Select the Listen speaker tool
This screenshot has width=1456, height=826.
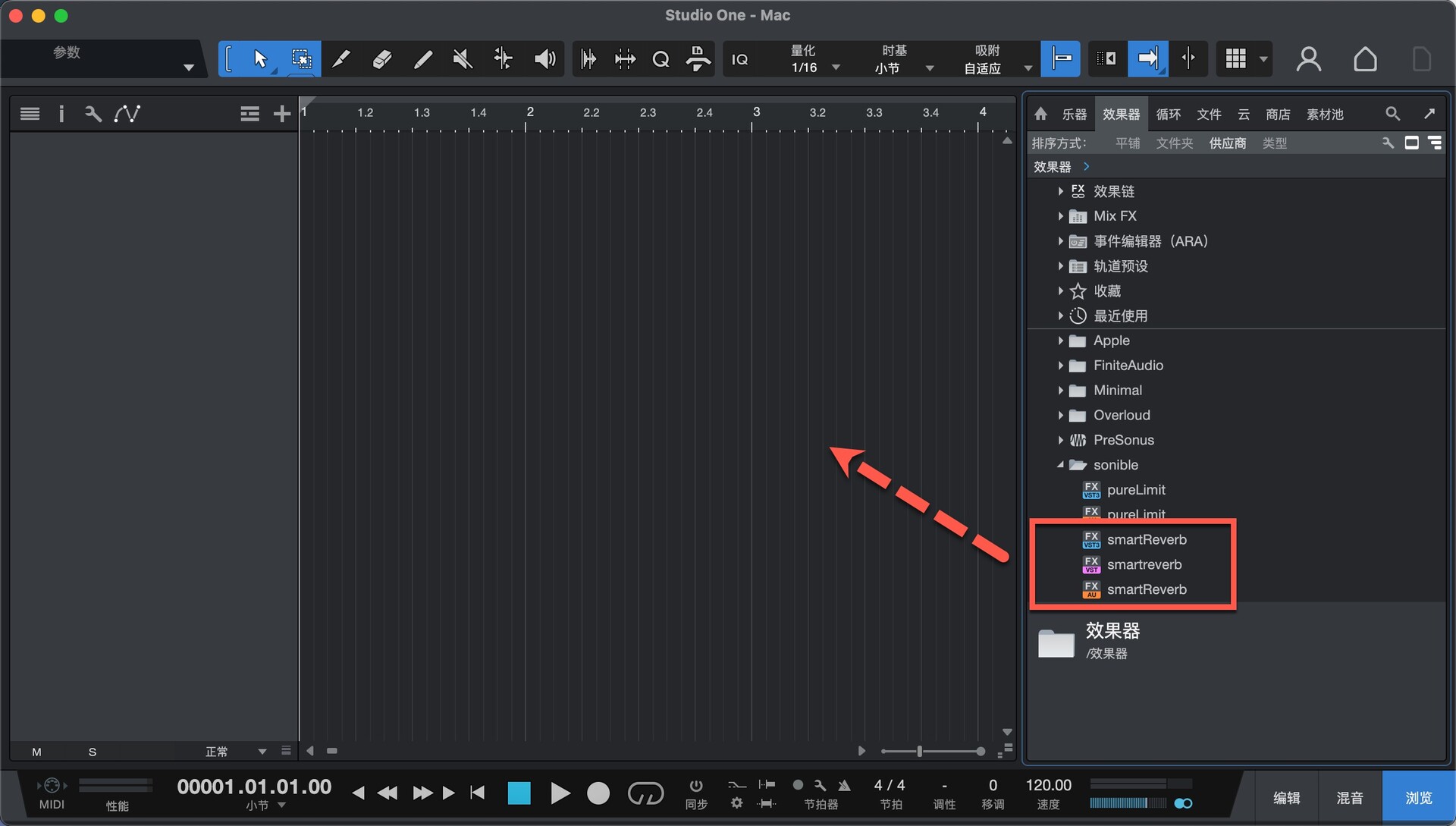[x=544, y=59]
